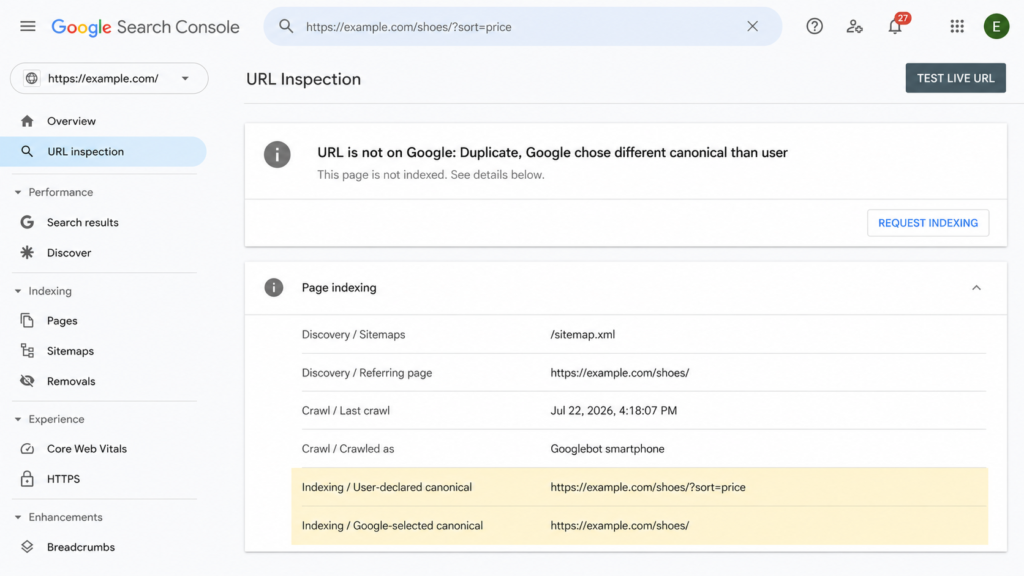Clear the inspected URL with X
1024x576 pixels.
coord(752,26)
